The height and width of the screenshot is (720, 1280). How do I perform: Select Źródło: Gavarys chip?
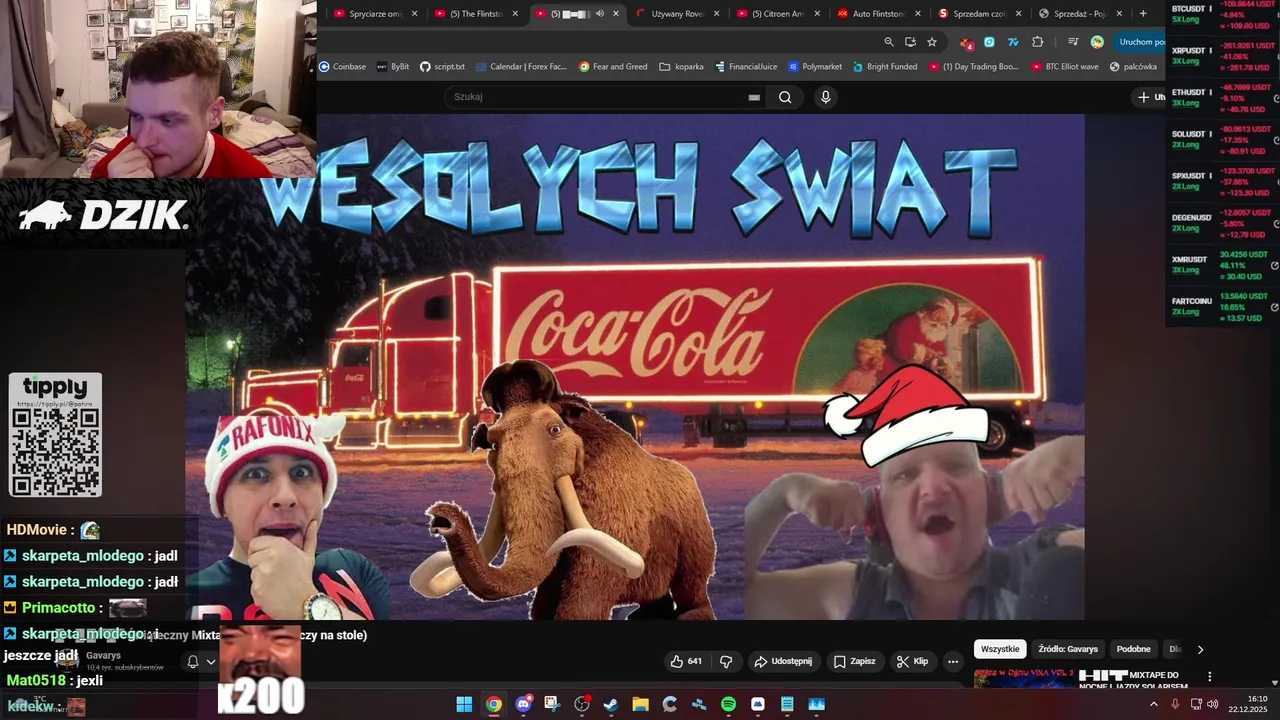click(1068, 649)
